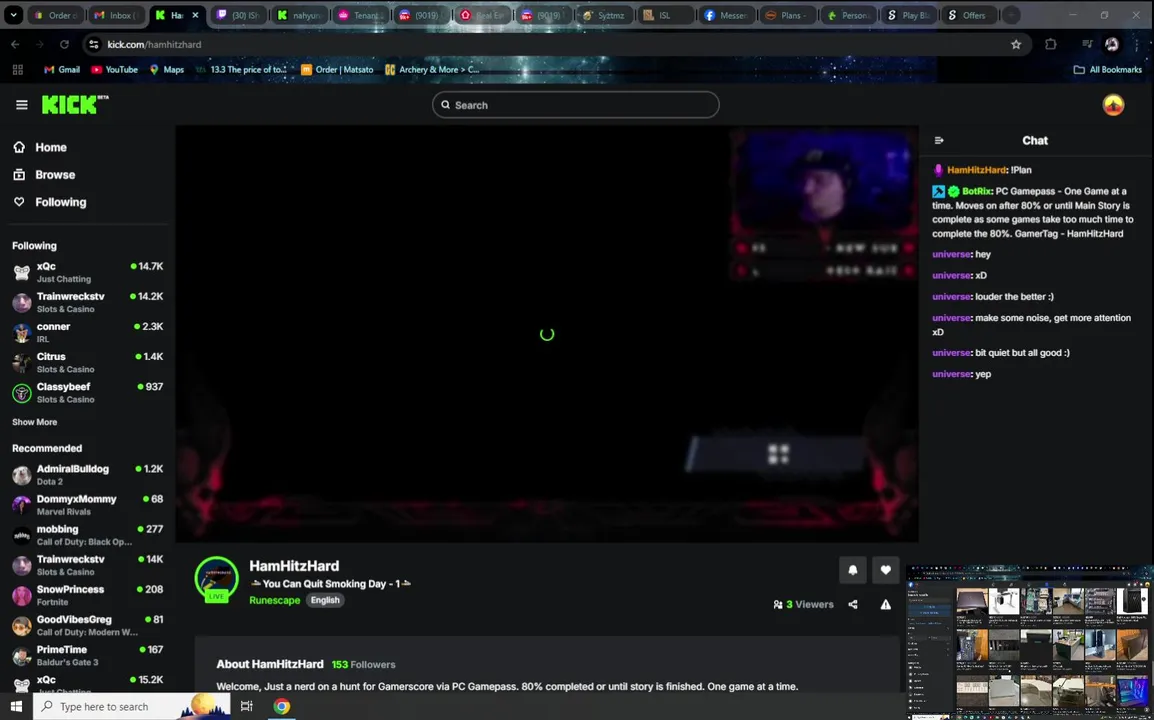Open the profile avatar menu
This screenshot has height=720, width=1154.
coord(1113,105)
